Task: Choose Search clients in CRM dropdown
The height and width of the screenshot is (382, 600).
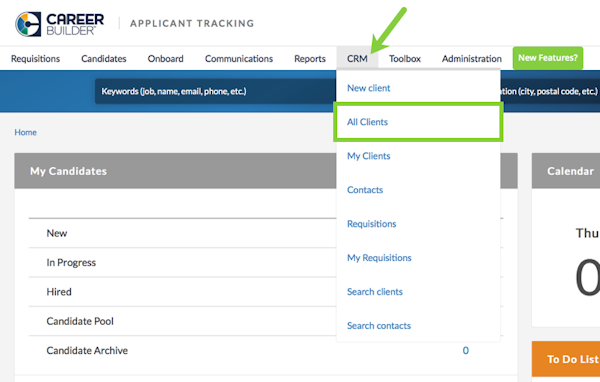Action: [375, 292]
